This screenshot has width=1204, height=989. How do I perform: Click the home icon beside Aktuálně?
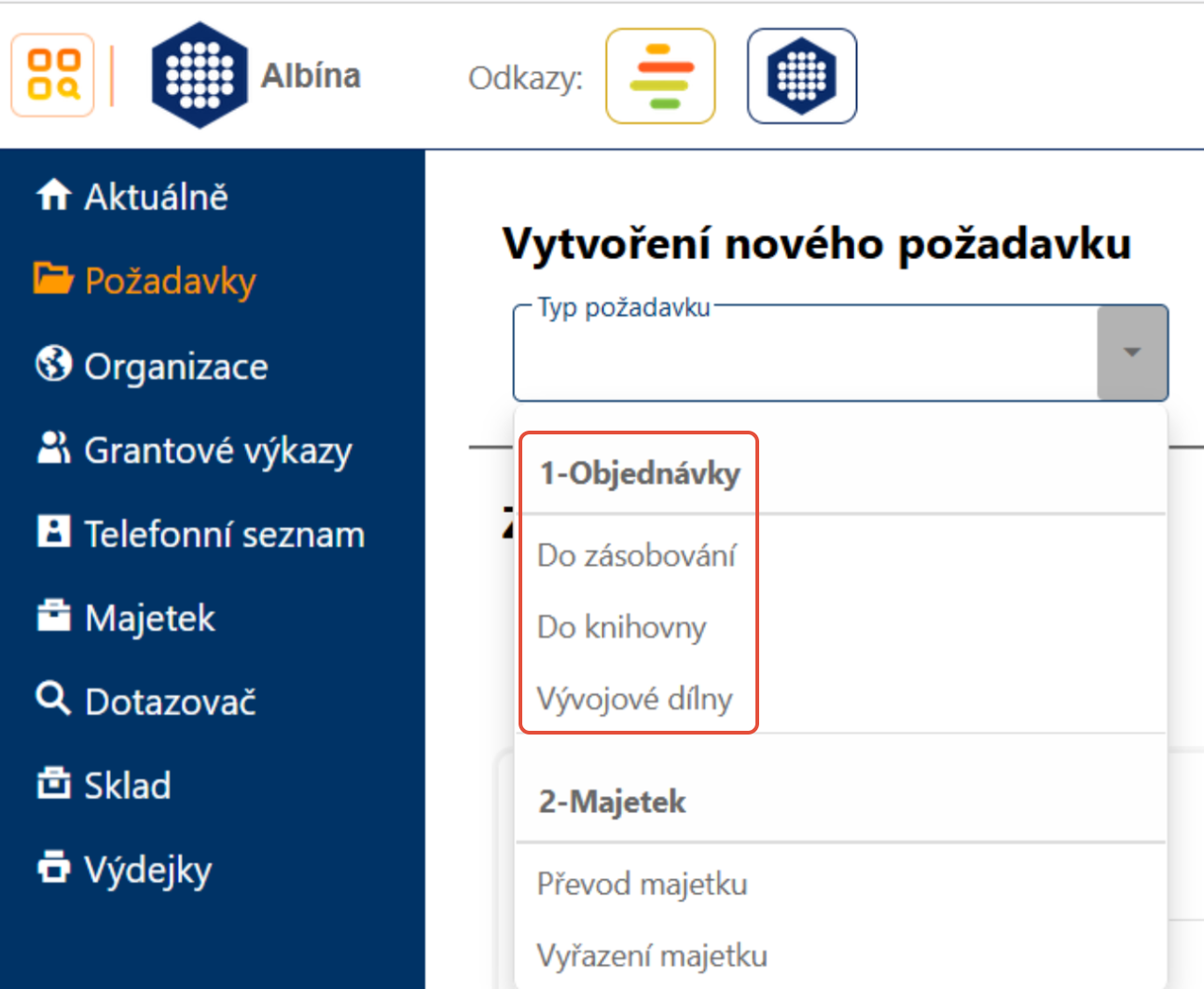53,195
